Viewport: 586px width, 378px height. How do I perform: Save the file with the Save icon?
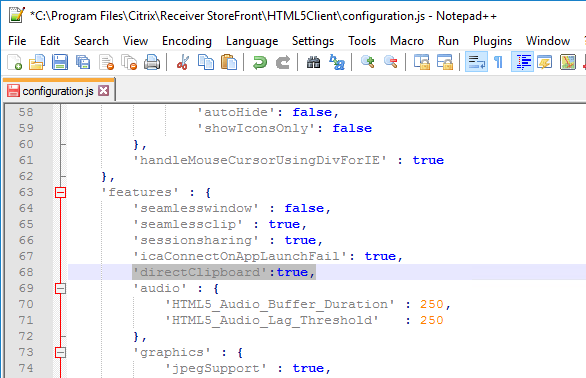coord(60,62)
